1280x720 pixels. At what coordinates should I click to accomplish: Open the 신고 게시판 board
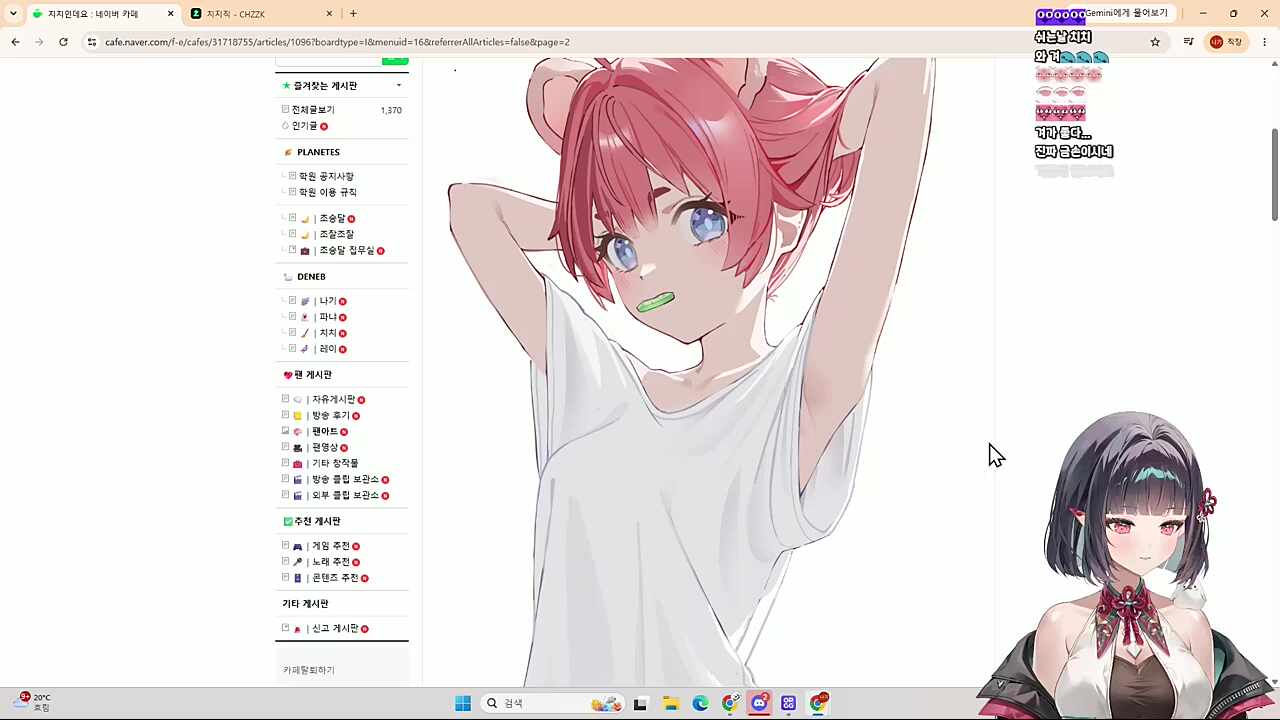[x=335, y=629]
